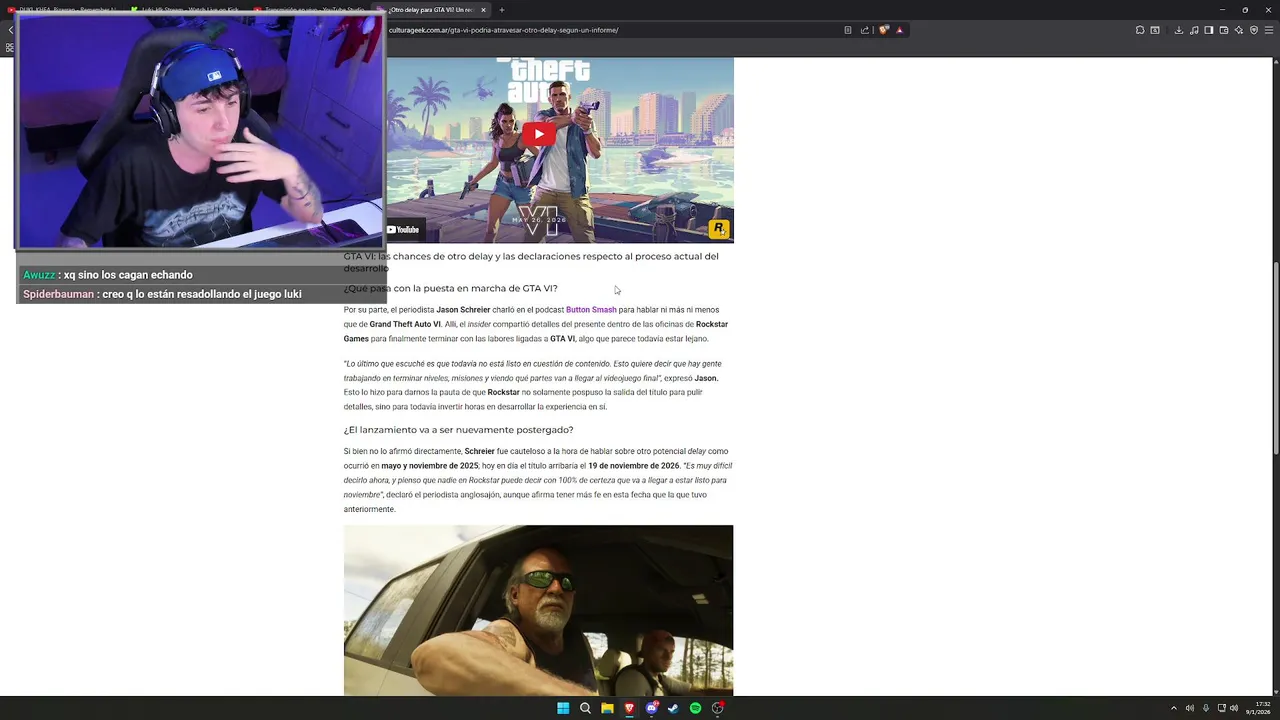Screen dimensions: 1280x720
Task: Open the Brave playlist music-note icon
Action: (1194, 30)
